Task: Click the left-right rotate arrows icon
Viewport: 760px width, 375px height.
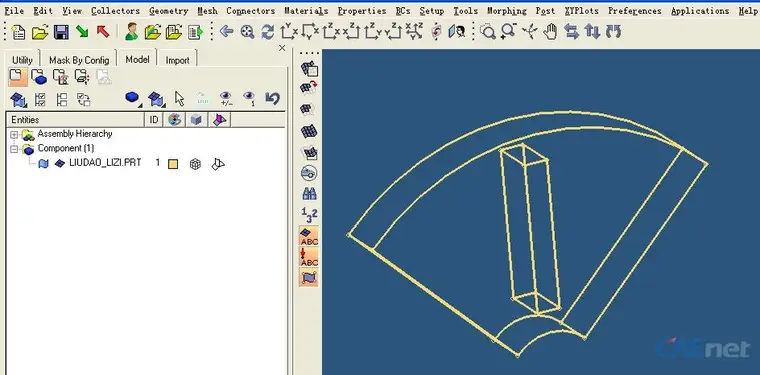Action: tap(572, 32)
